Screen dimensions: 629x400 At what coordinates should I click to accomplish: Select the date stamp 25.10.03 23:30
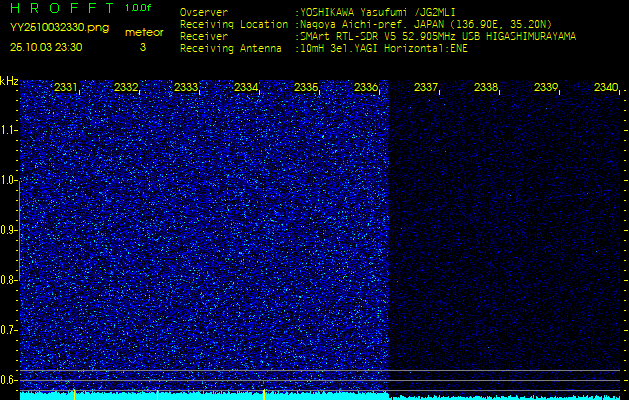46,47
